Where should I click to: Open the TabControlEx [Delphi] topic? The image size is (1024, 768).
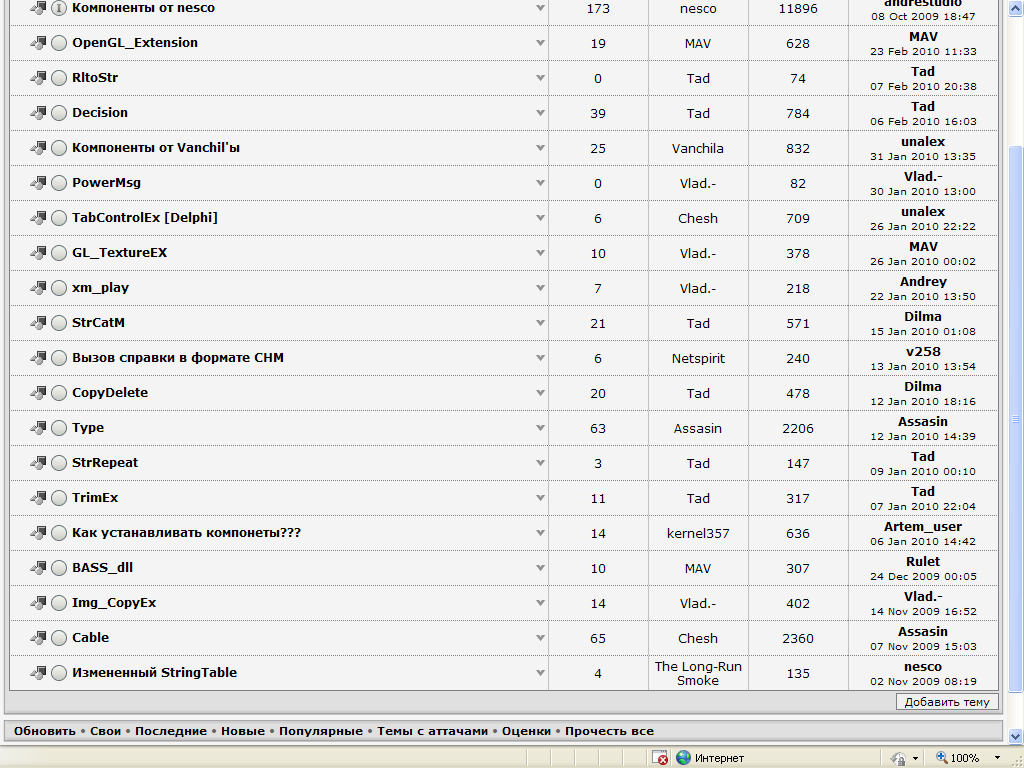coord(144,217)
